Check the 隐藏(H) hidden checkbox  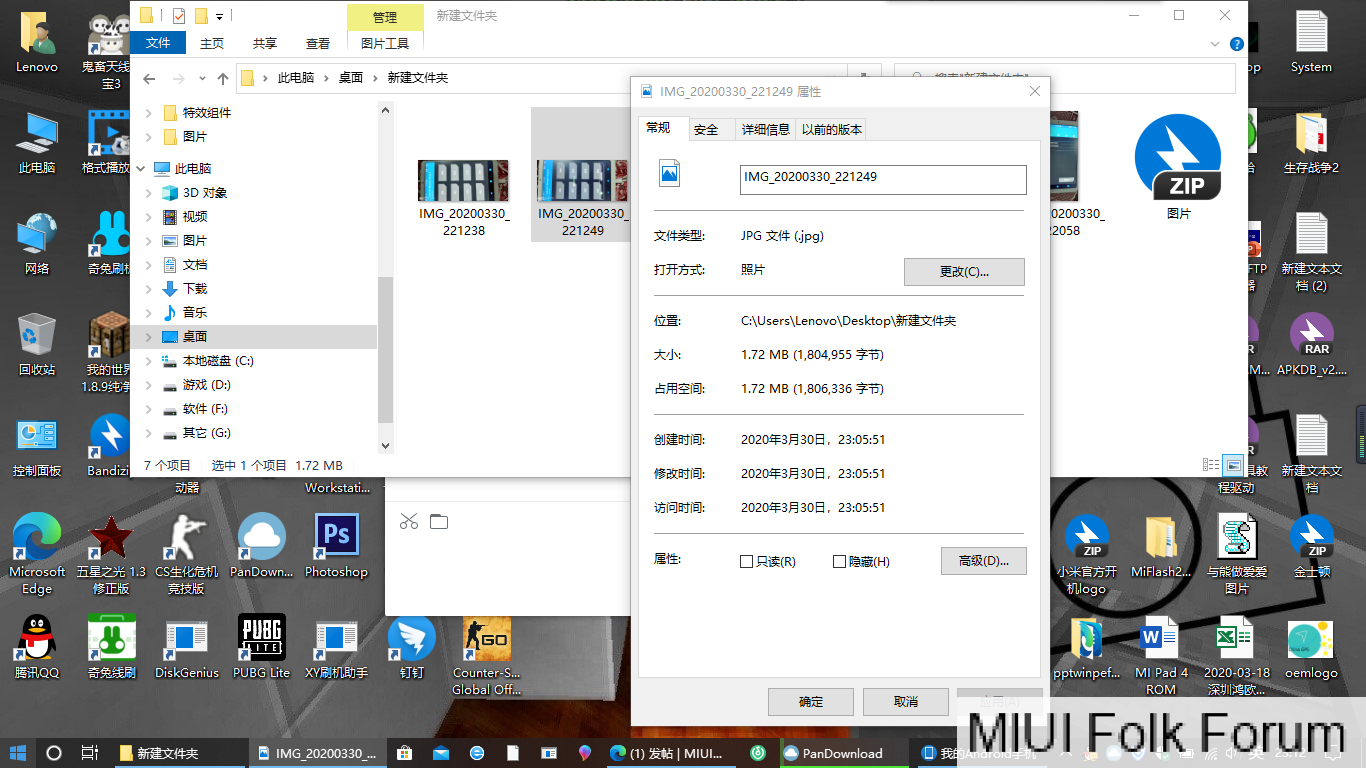coord(839,562)
